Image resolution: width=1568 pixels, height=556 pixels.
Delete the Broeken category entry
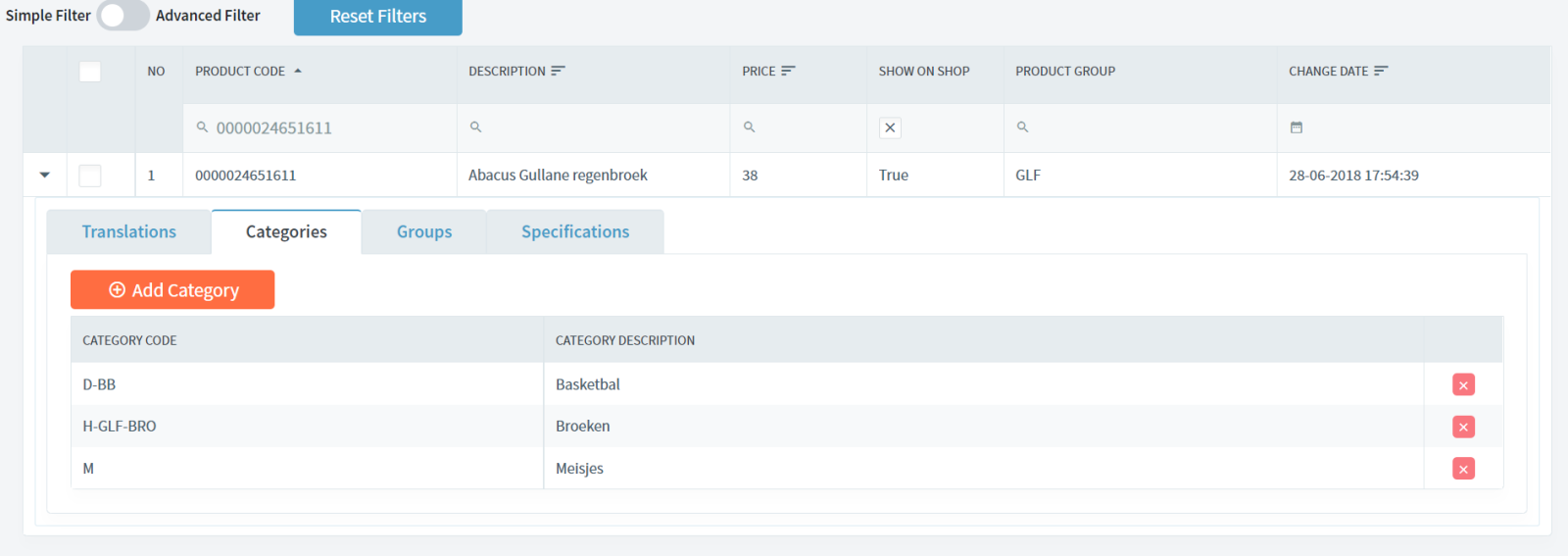tap(1463, 427)
